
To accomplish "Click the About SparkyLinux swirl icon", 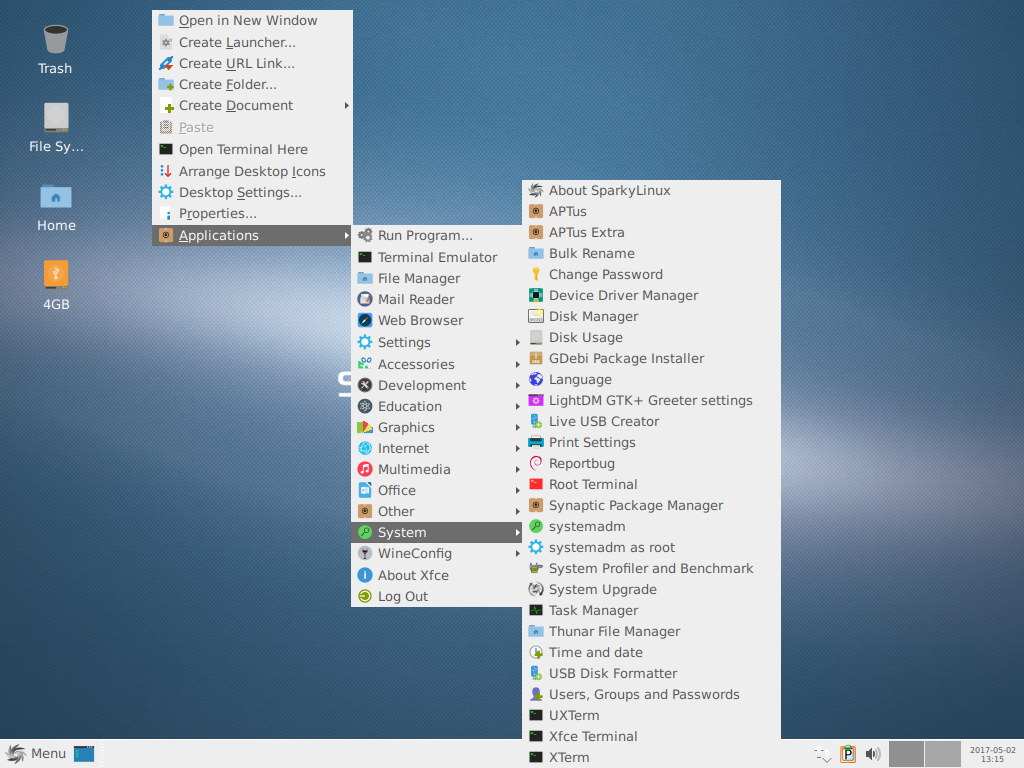I will [536, 190].
